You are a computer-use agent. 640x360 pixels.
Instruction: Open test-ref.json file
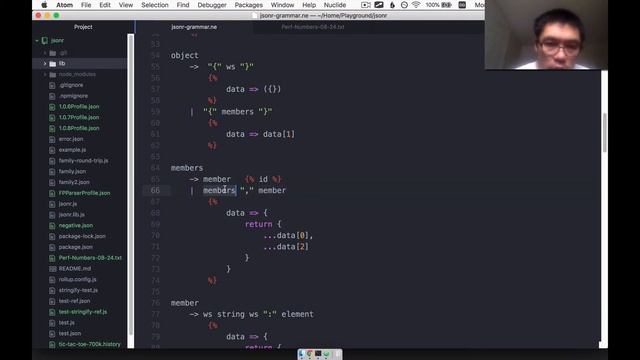point(74,301)
